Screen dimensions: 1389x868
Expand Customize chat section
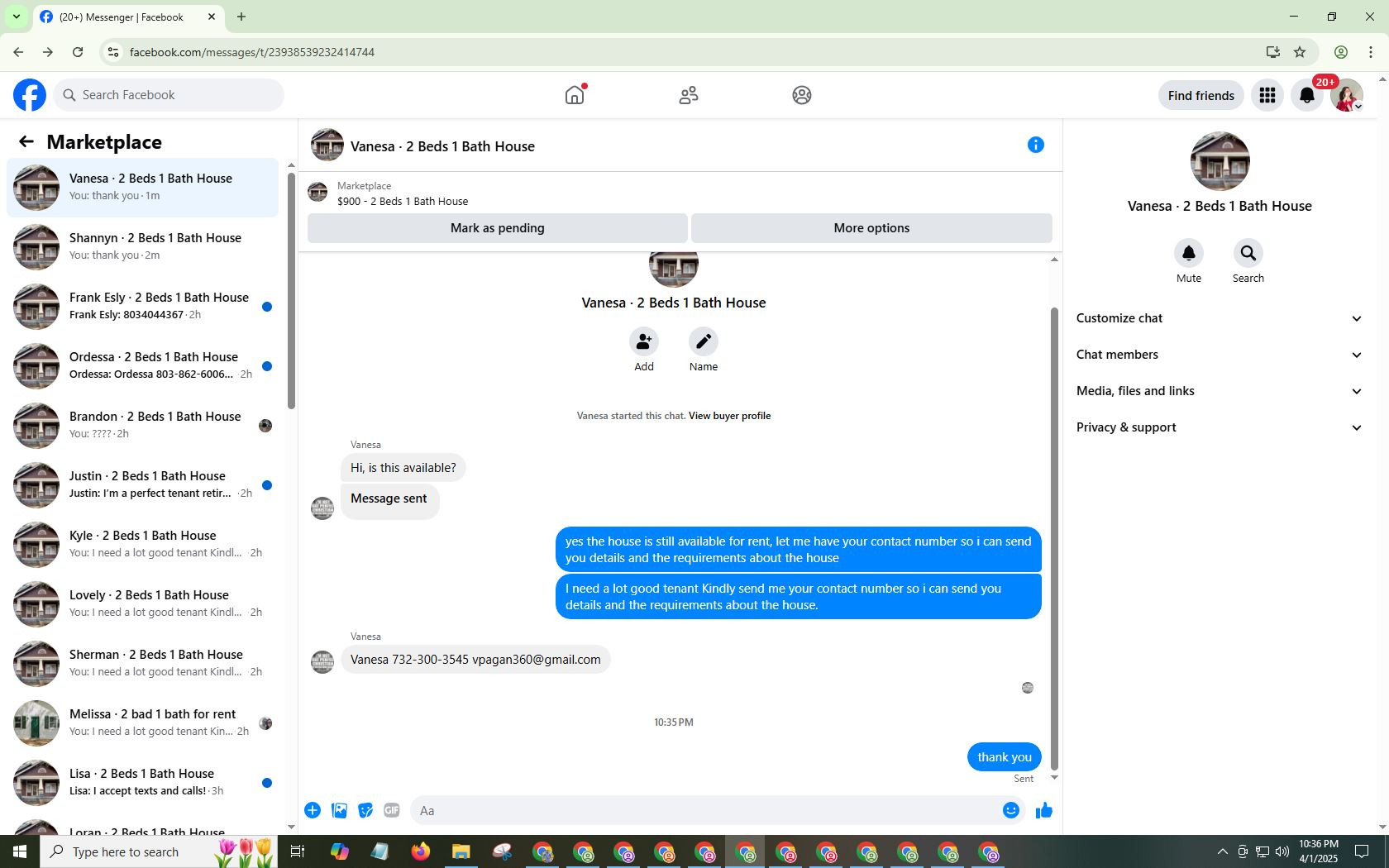coord(1220,318)
